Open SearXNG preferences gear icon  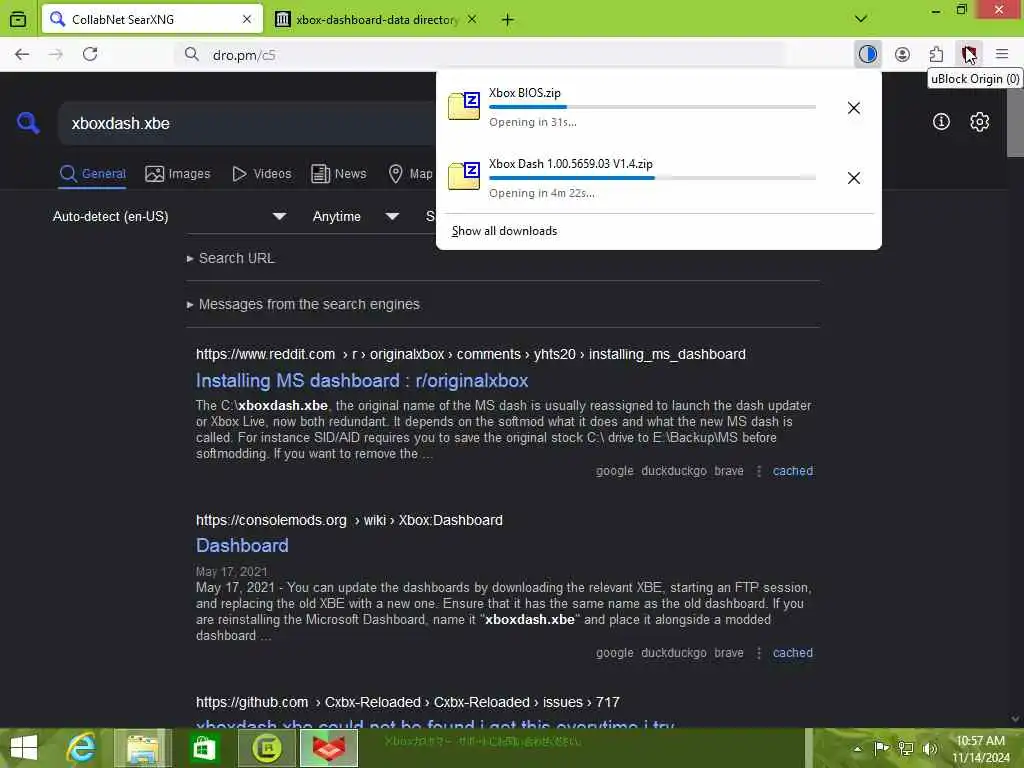[979, 121]
